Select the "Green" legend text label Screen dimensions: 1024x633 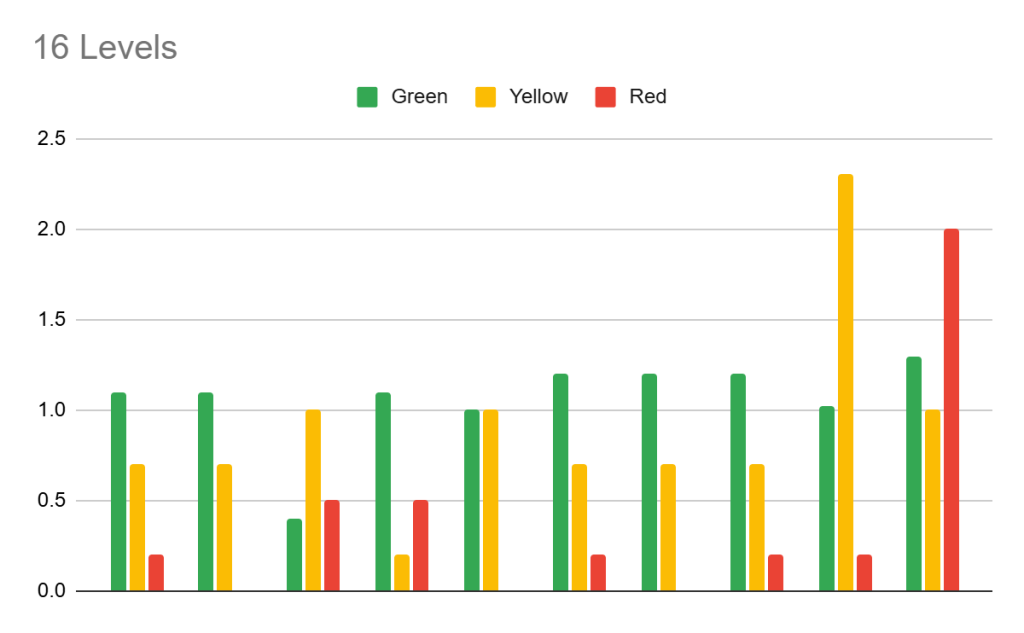(x=419, y=97)
